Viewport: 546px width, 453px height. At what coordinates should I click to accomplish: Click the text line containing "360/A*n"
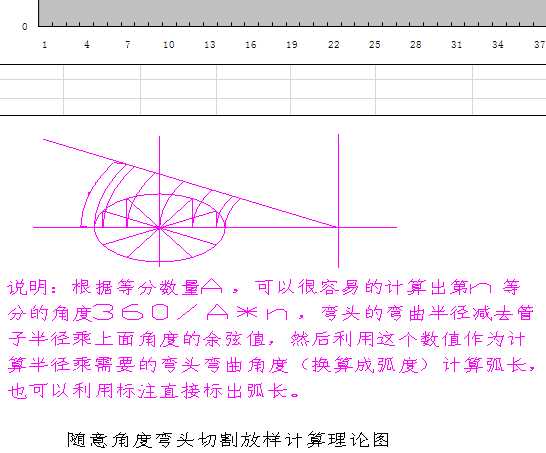click(271, 313)
